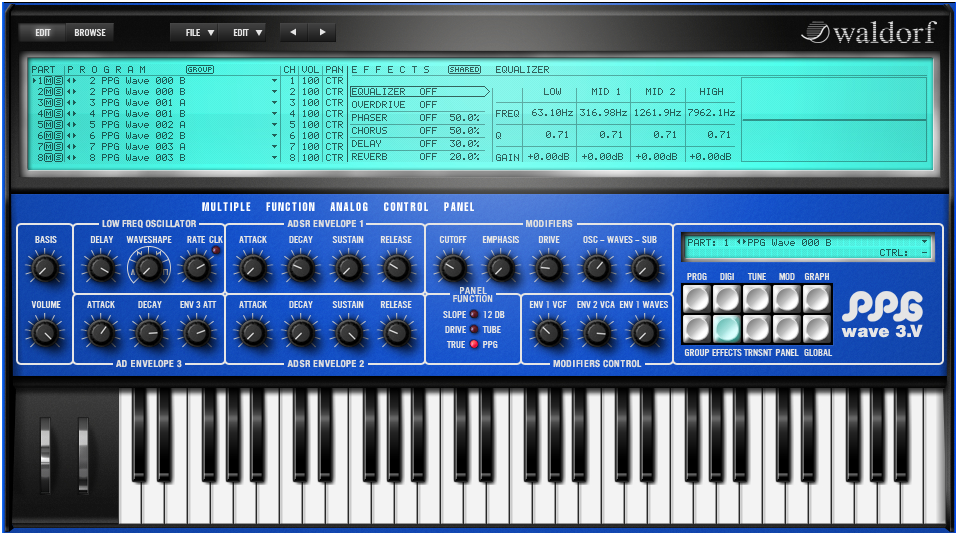Click the LFO RATE knob

click(x=197, y=268)
